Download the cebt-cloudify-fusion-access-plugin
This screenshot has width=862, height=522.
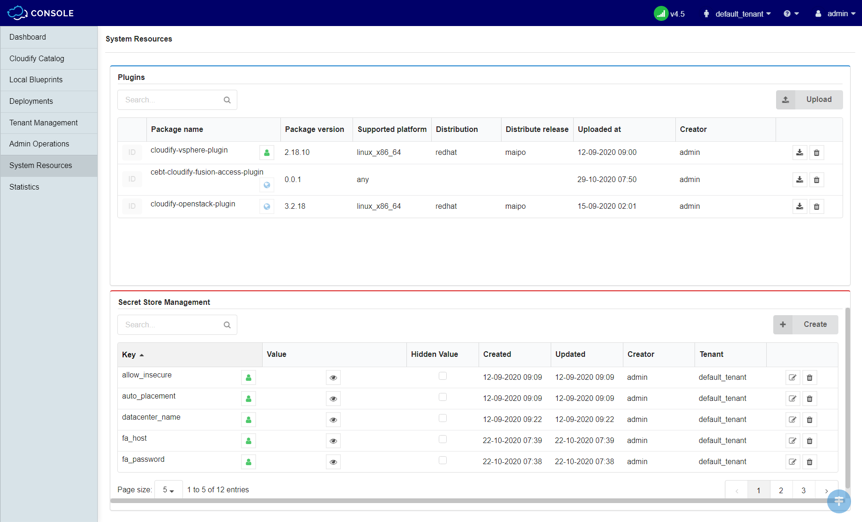799,180
